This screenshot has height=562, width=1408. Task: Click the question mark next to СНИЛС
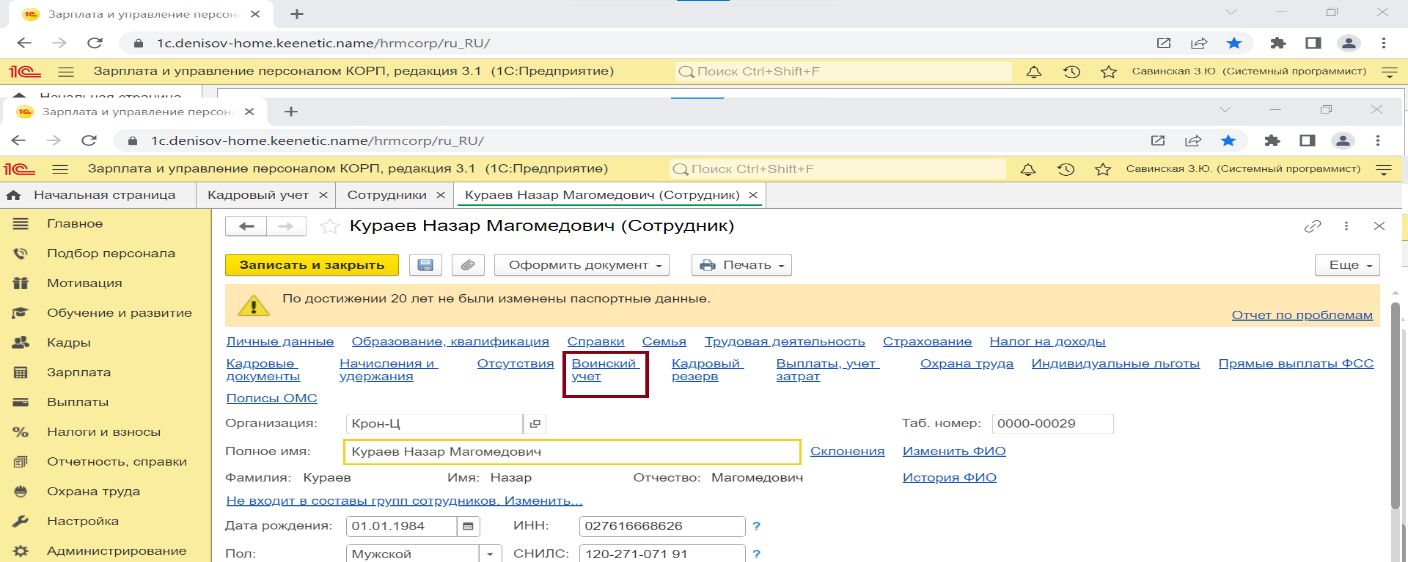point(757,554)
